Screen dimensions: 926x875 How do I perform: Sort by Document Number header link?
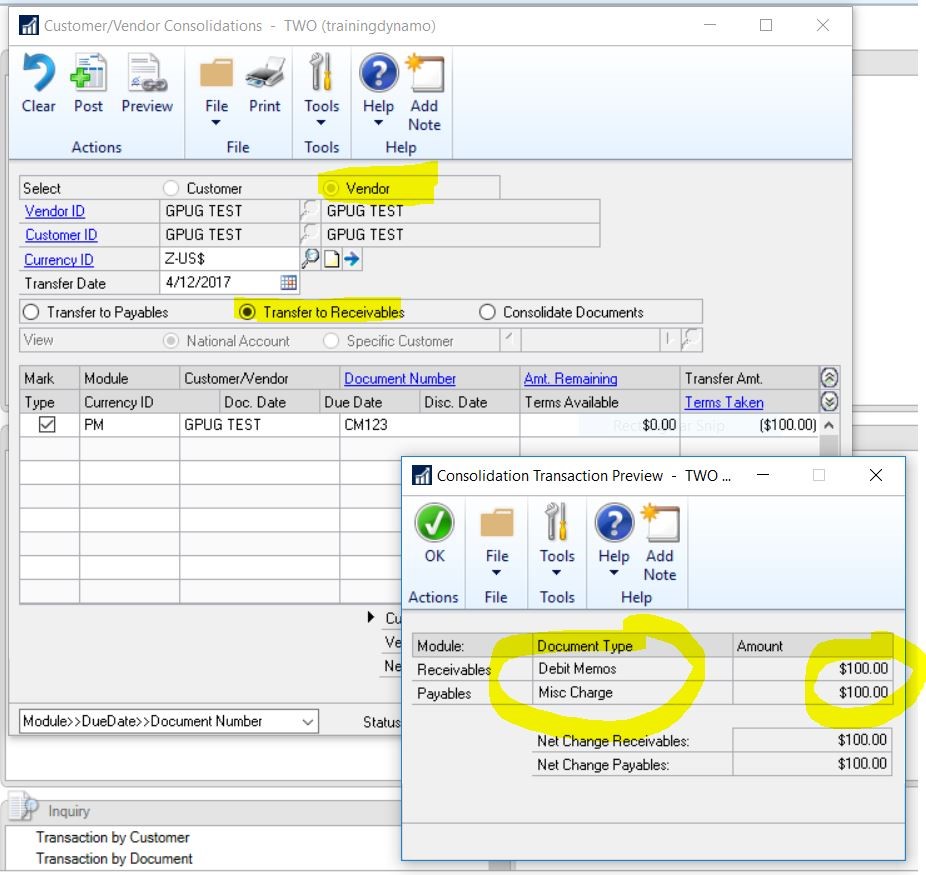point(400,378)
